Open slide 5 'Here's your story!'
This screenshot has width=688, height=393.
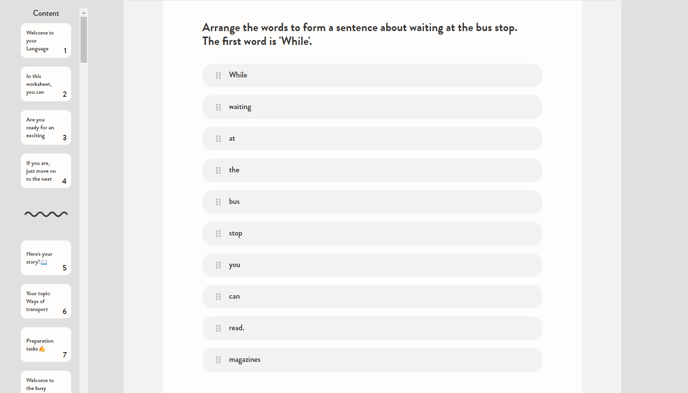click(46, 257)
